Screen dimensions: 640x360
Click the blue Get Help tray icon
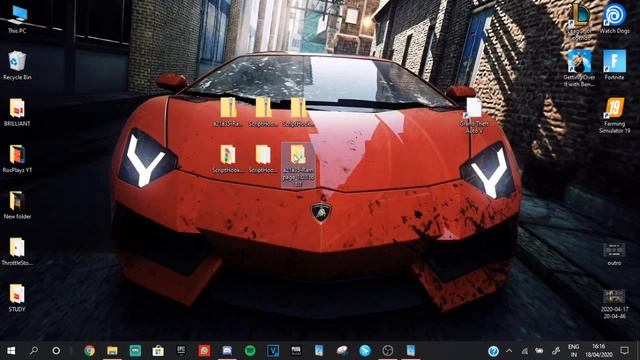(x=493, y=351)
